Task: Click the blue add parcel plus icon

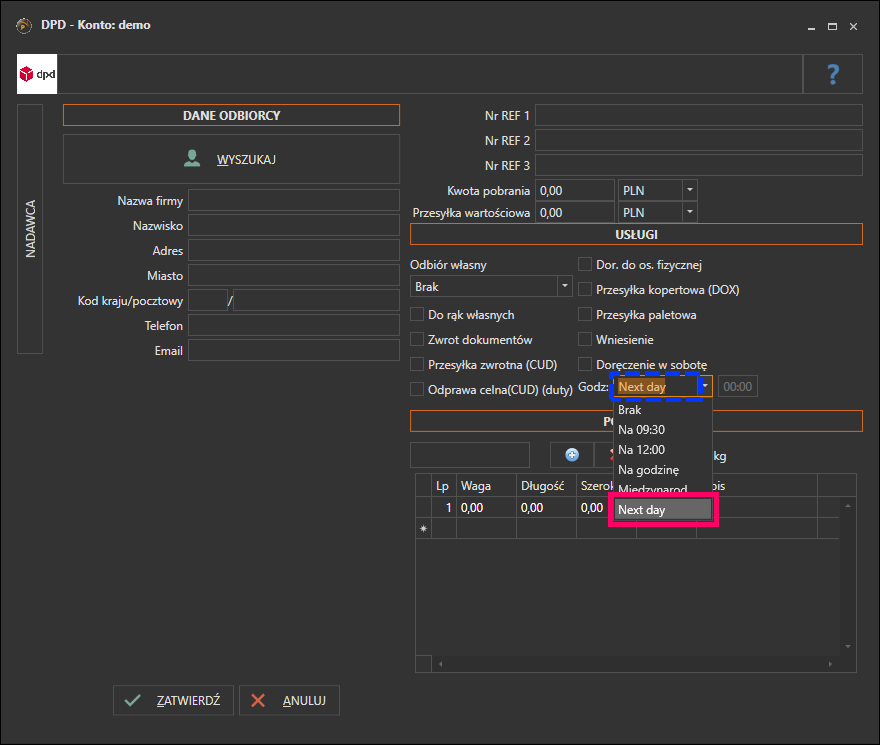Action: [572, 455]
